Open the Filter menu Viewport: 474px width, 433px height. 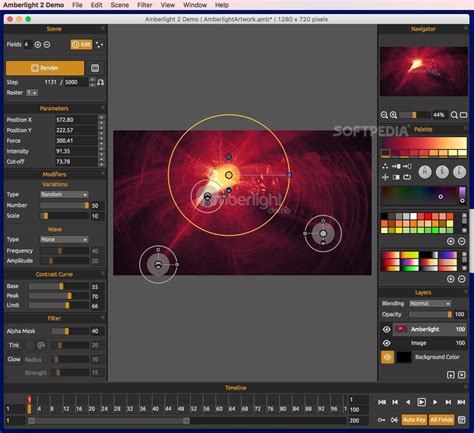coord(145,5)
